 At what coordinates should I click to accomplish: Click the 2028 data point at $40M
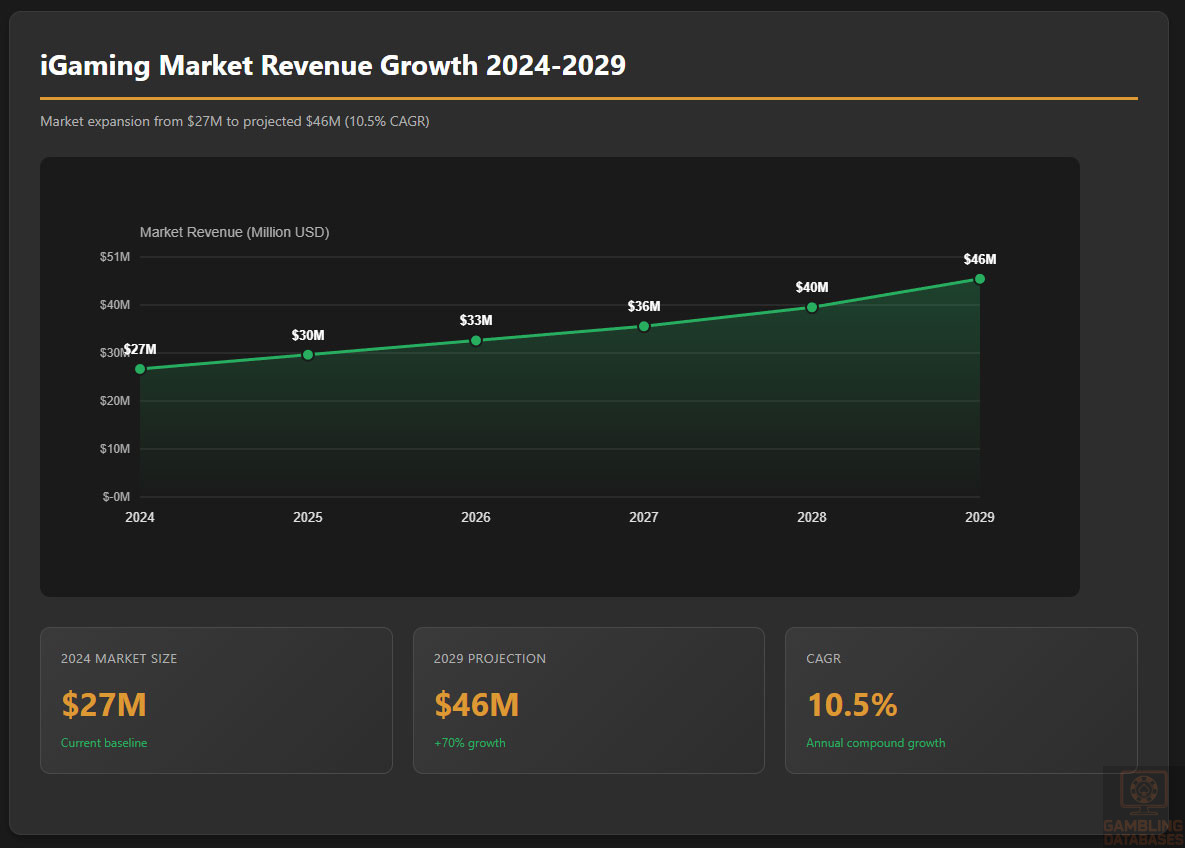[812, 307]
